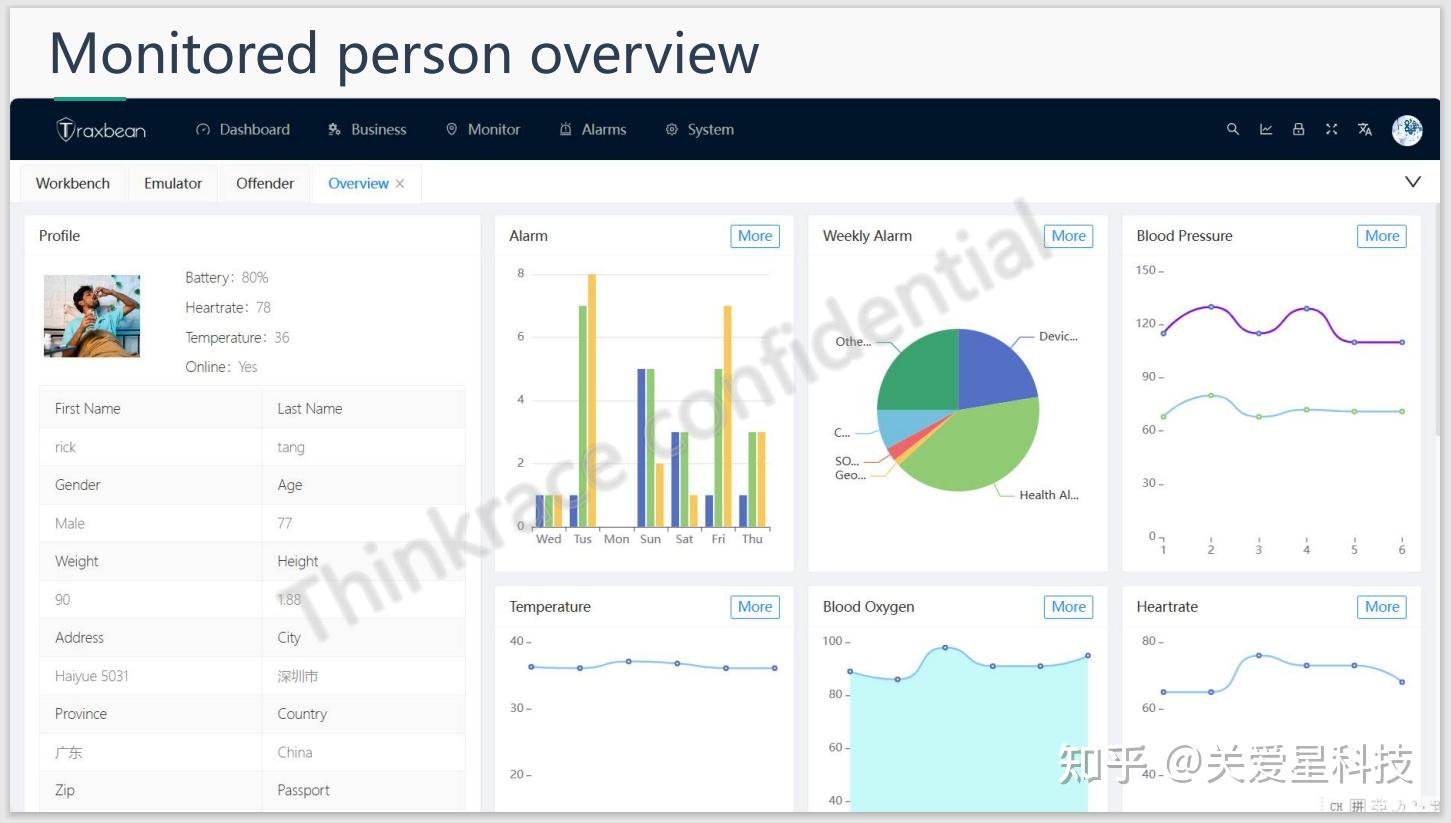Image resolution: width=1451 pixels, height=823 pixels.
Task: Switch to the Offender tab
Action: (264, 183)
